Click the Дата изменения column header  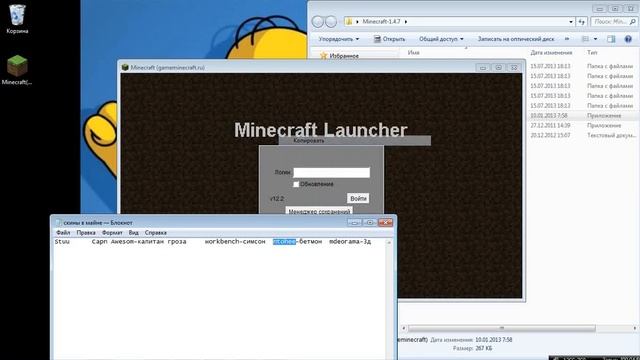click(551, 53)
